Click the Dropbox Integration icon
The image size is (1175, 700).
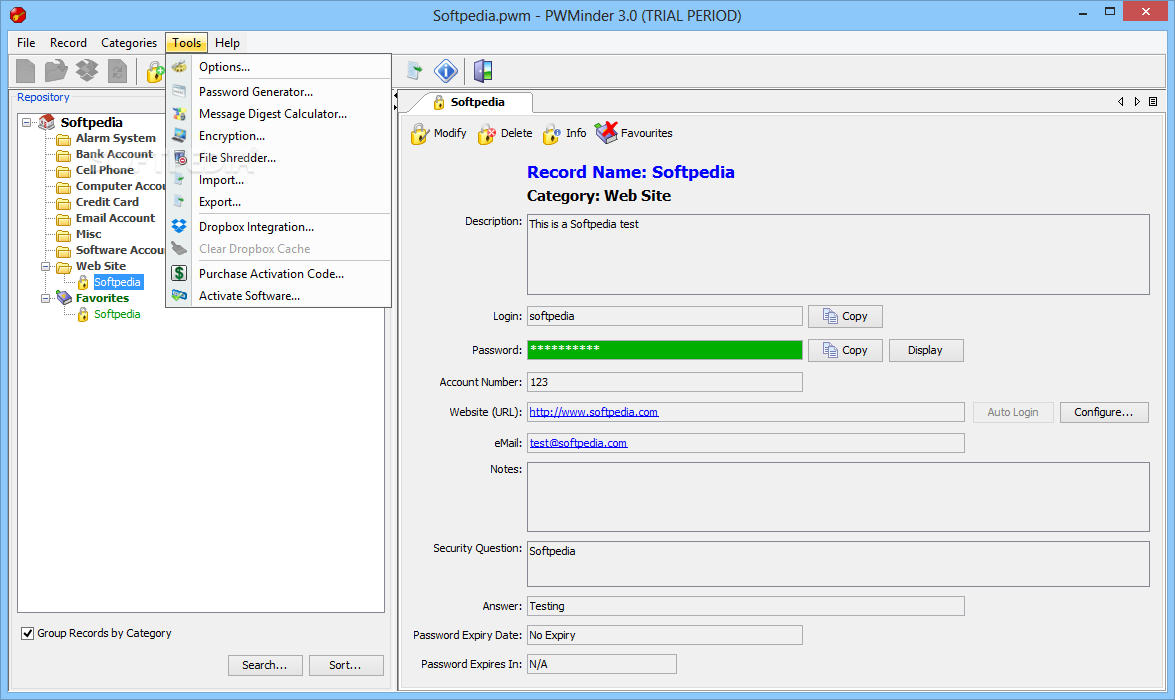(x=179, y=226)
